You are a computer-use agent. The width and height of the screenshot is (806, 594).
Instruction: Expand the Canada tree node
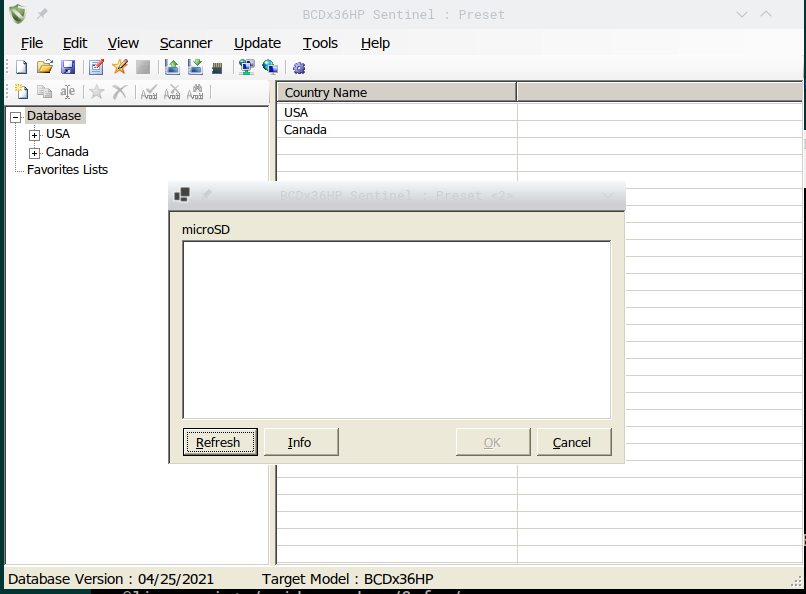pyautogui.click(x=34, y=153)
